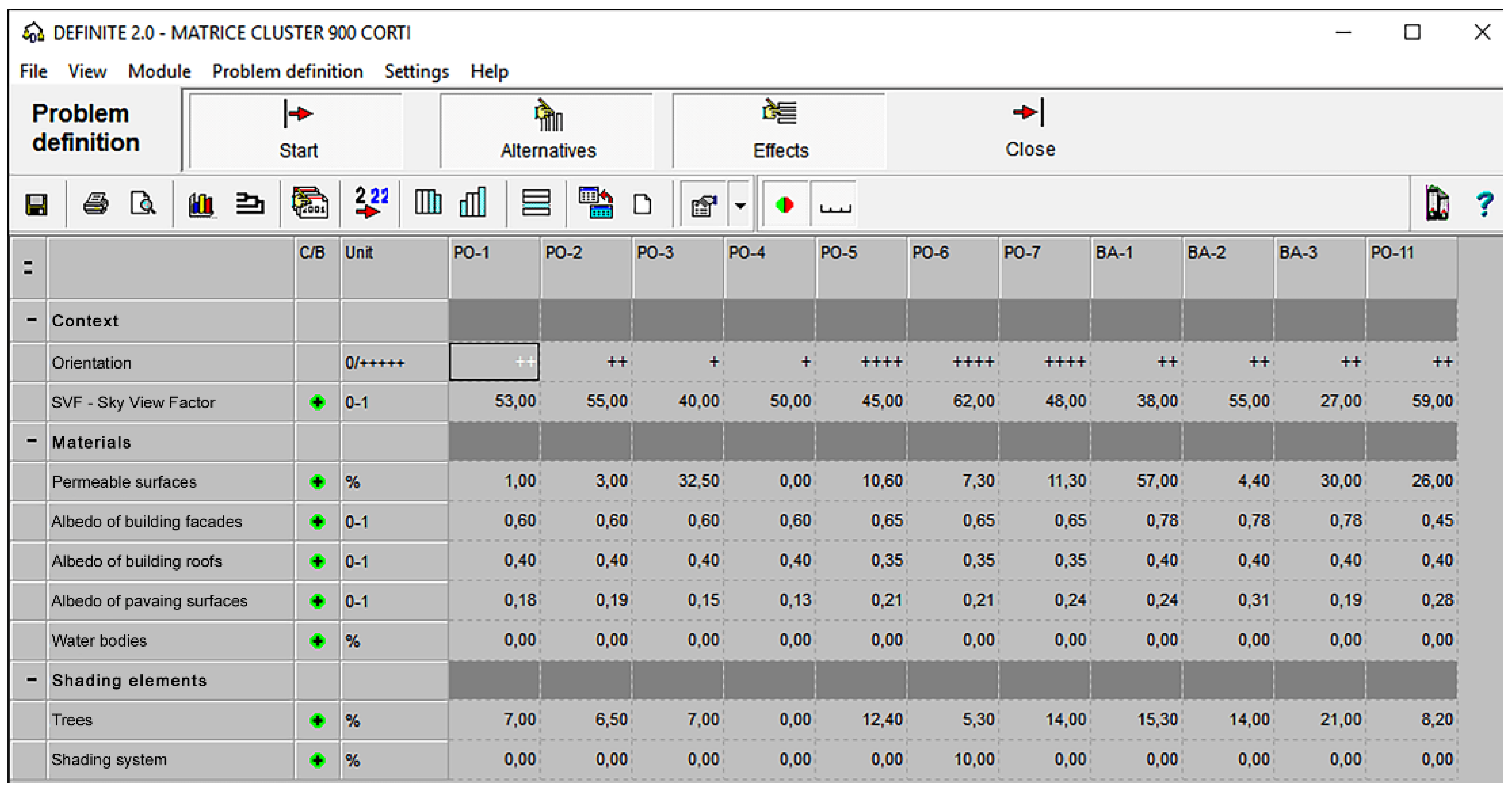1512x794 pixels.
Task: Toggle C/B plus marker for Water bodies
Action: coord(318,640)
